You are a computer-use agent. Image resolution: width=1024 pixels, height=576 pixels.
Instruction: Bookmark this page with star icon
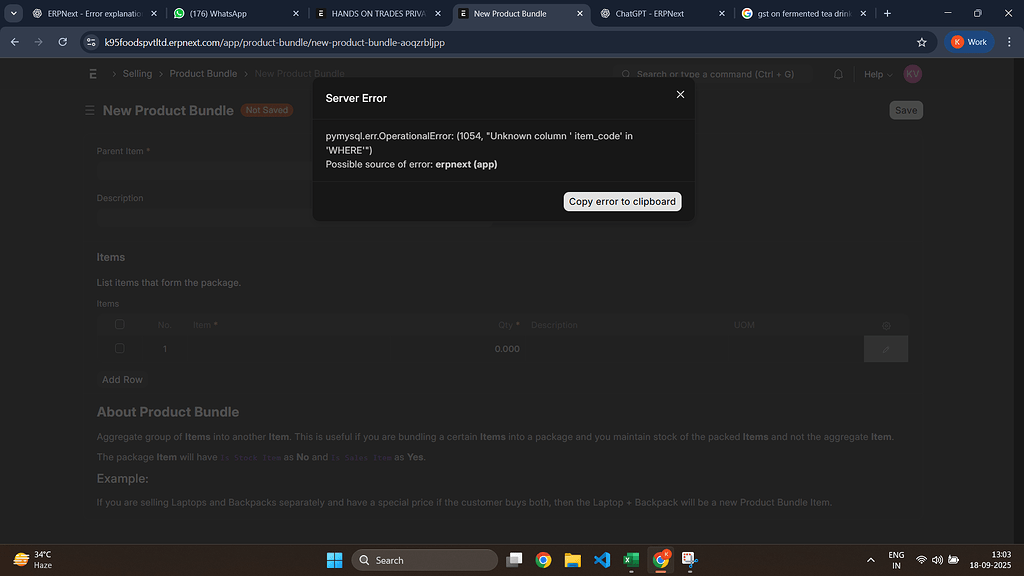point(921,42)
